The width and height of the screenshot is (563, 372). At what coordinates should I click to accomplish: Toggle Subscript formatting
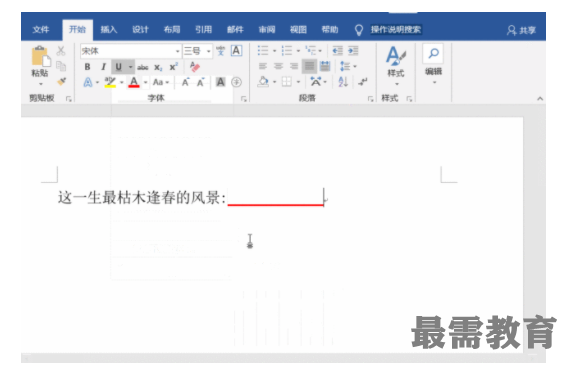[x=158, y=67]
